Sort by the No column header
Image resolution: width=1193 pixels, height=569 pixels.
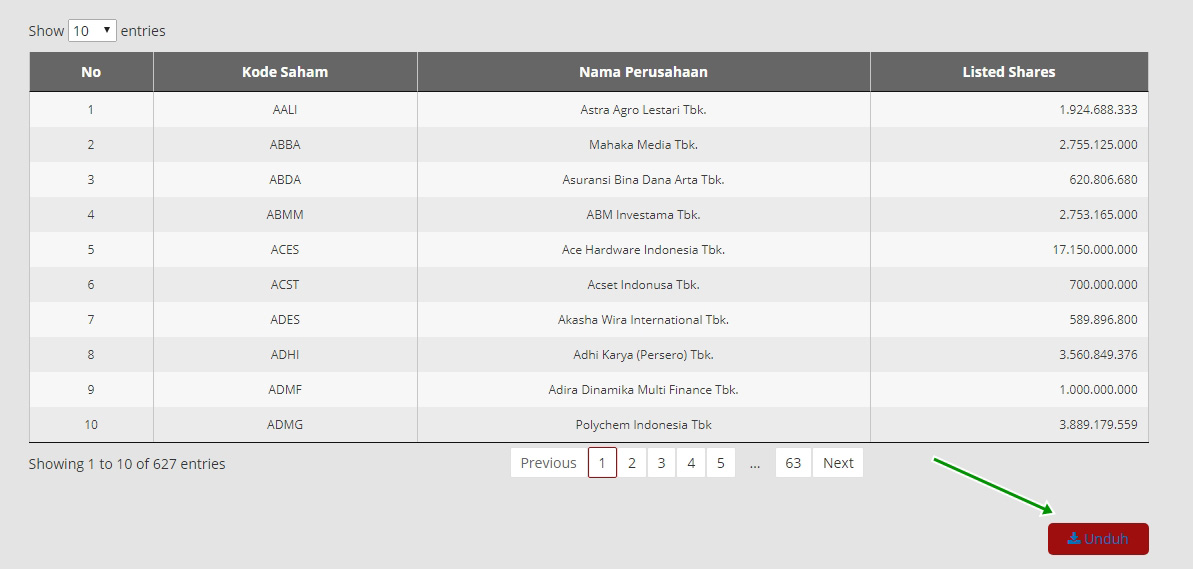pos(91,72)
